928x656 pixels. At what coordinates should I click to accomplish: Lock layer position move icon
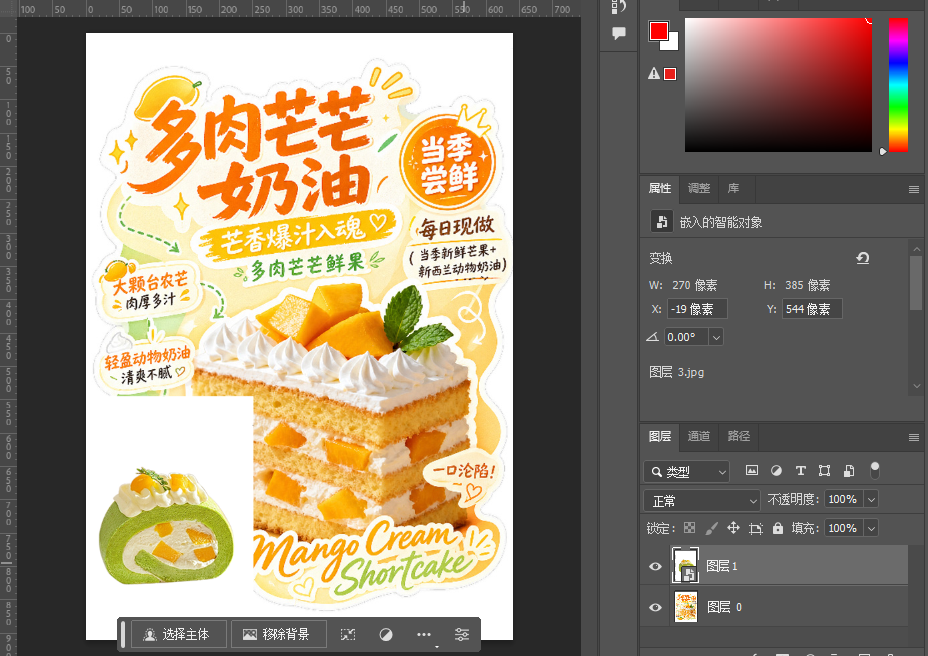(x=733, y=528)
